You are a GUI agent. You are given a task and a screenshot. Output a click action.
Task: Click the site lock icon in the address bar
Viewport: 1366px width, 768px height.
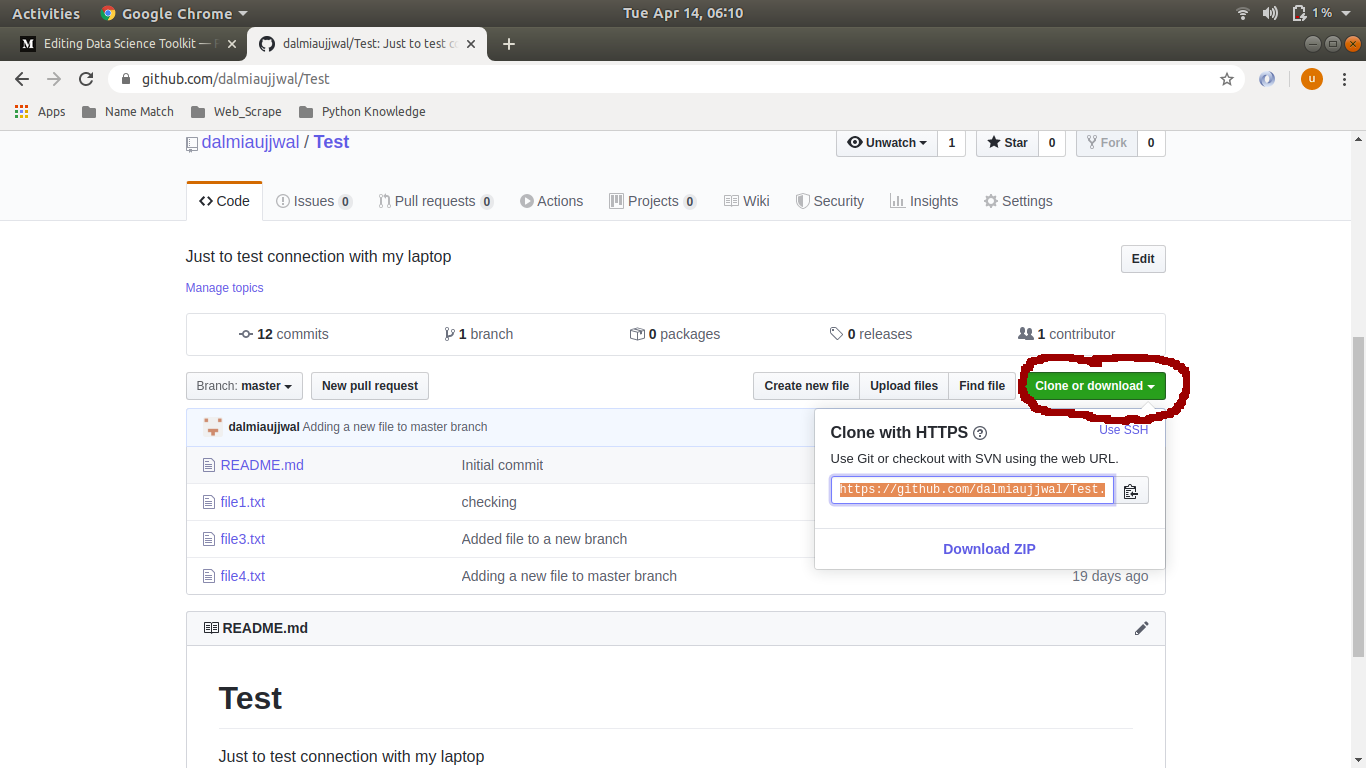coord(126,79)
